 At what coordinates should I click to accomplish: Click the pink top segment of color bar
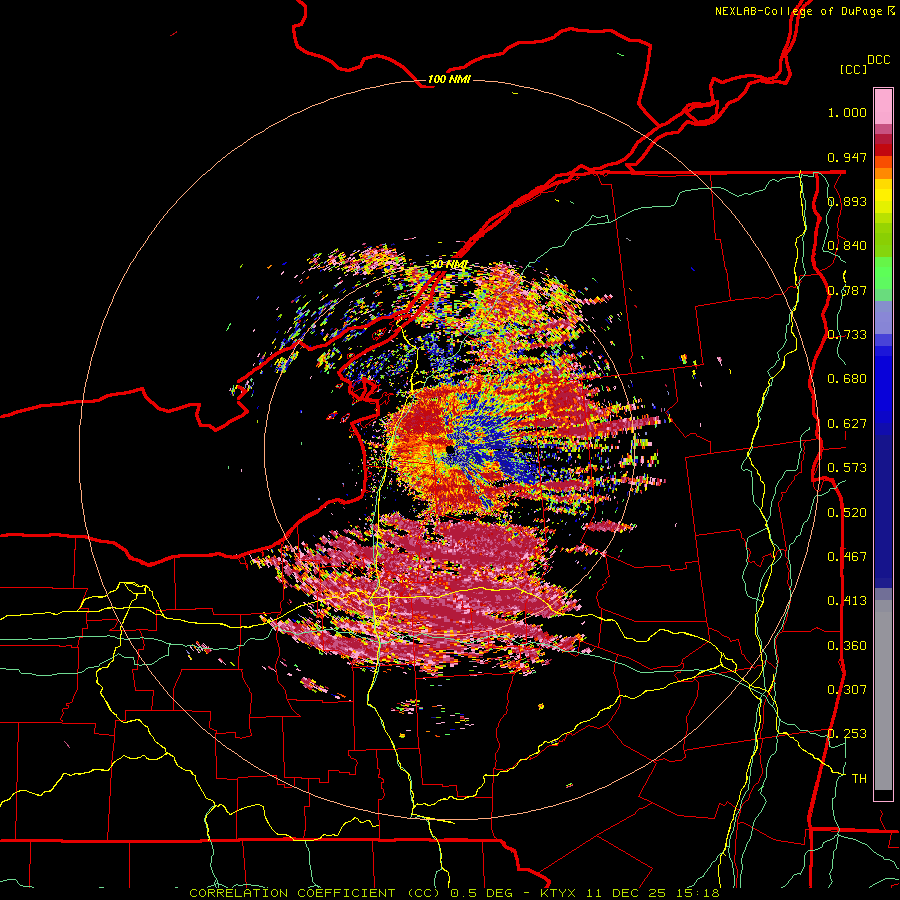pos(883,107)
